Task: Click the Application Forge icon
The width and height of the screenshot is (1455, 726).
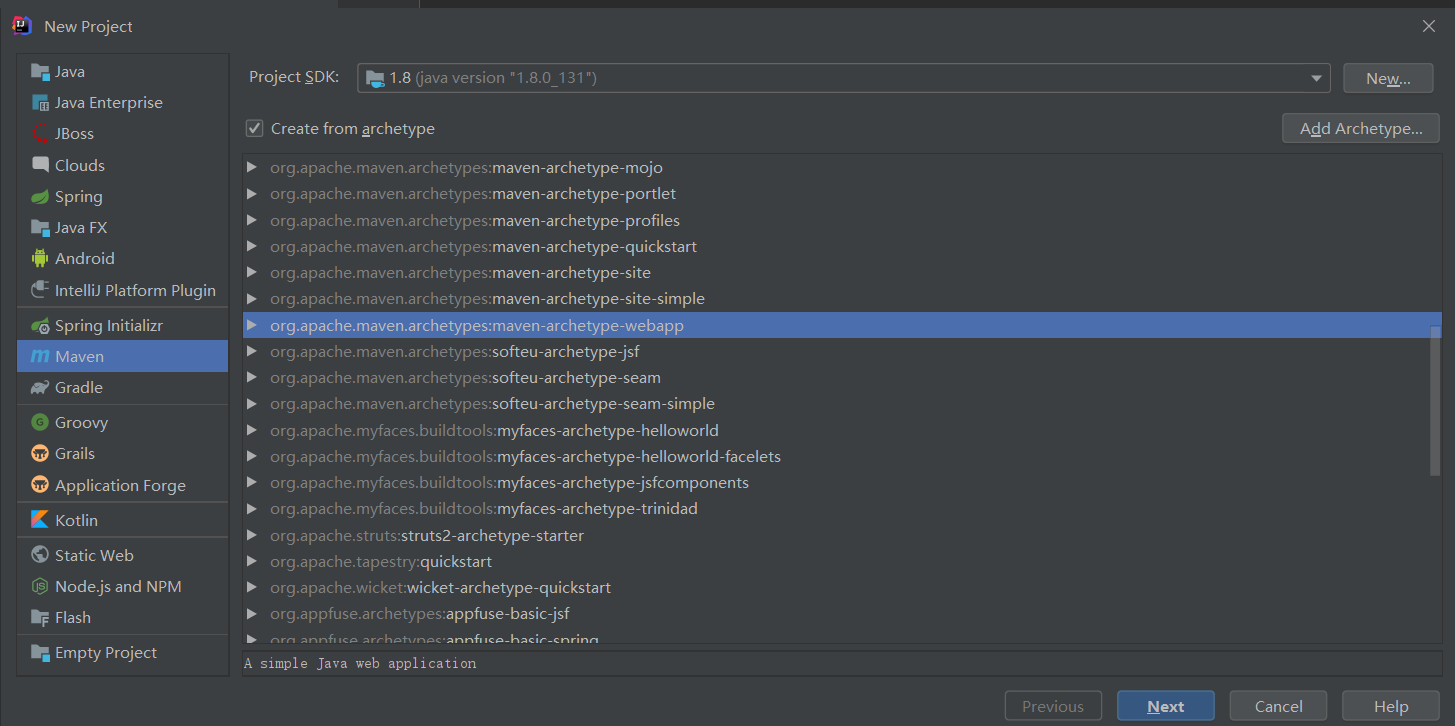Action: [40, 485]
